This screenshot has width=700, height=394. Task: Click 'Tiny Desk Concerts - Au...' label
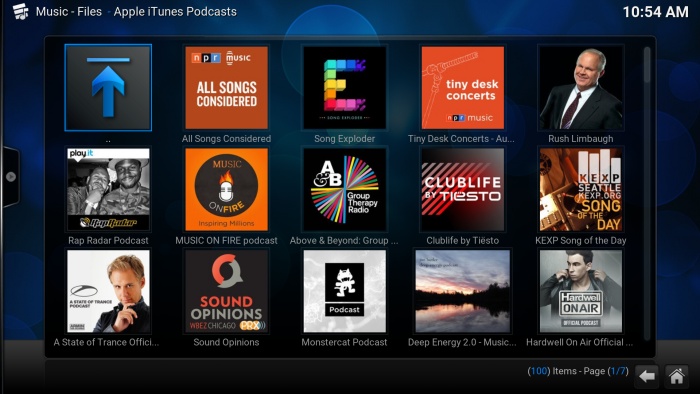461,139
